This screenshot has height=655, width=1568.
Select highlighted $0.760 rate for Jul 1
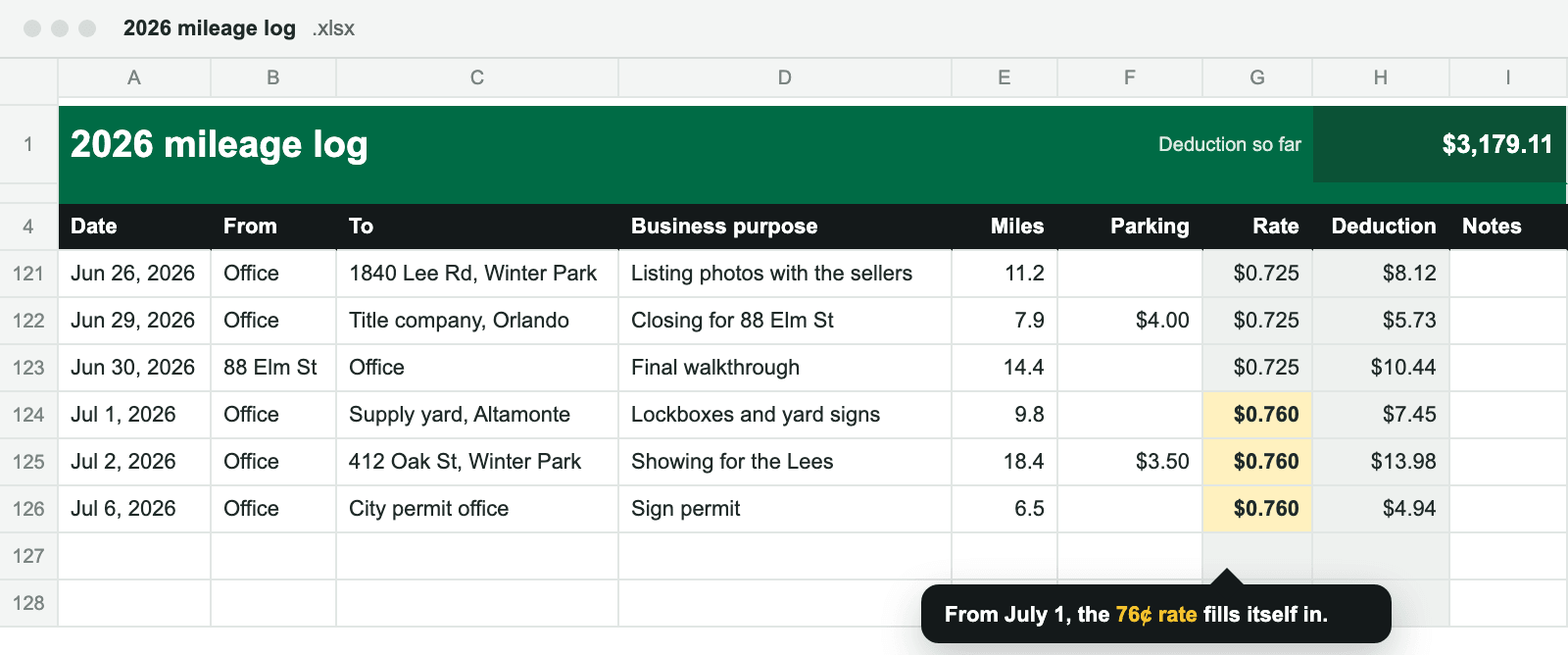1257,415
